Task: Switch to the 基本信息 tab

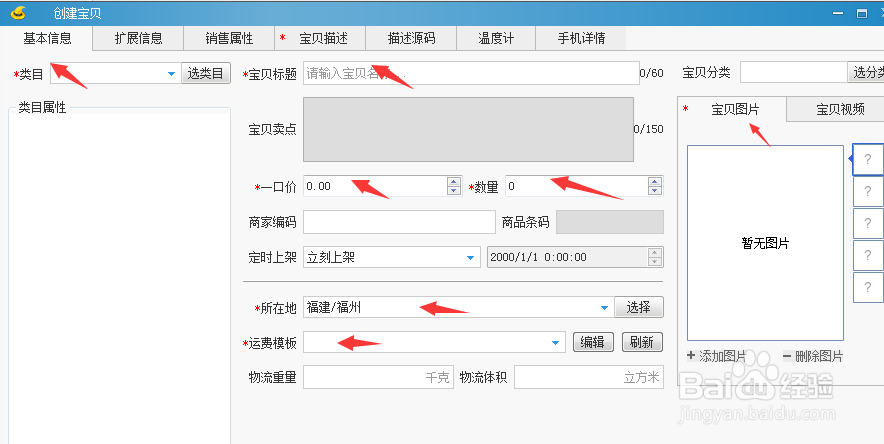Action: (47, 38)
